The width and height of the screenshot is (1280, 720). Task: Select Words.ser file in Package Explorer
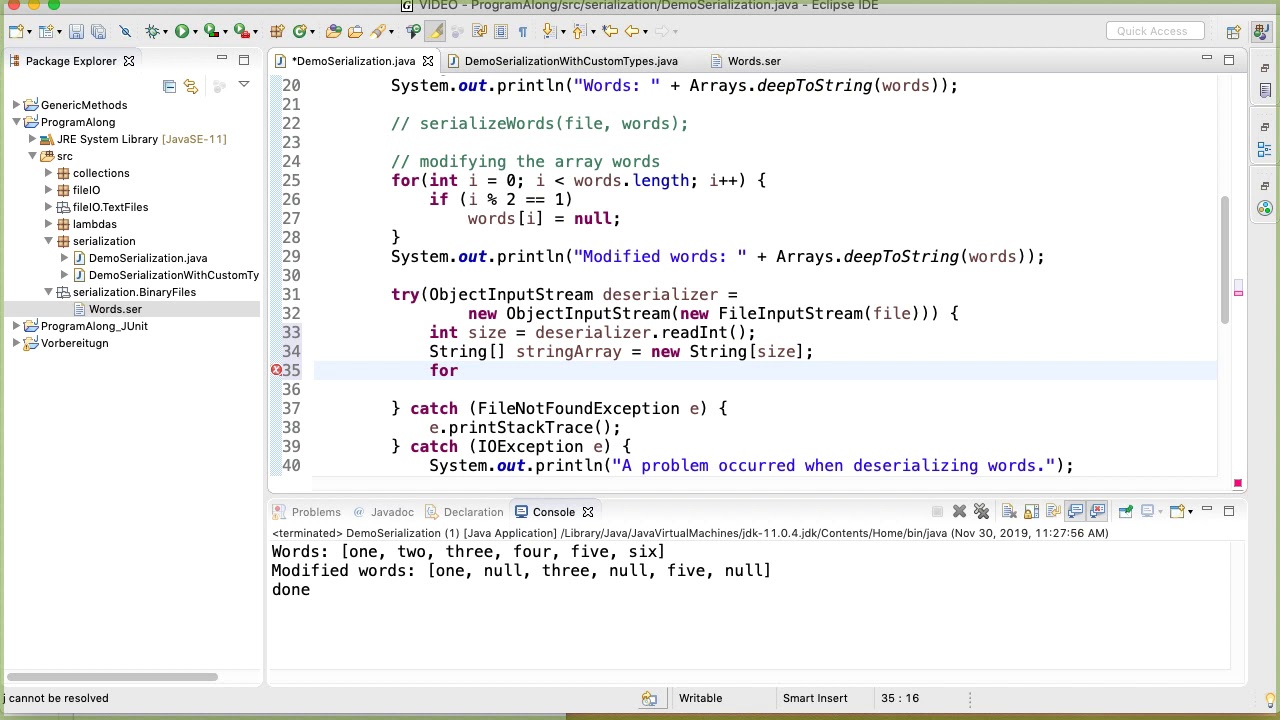[115, 309]
